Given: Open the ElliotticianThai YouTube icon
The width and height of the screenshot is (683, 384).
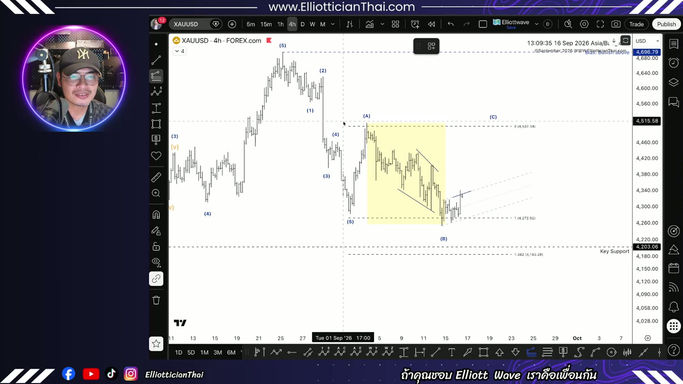Looking at the screenshot, I should pos(91,374).
